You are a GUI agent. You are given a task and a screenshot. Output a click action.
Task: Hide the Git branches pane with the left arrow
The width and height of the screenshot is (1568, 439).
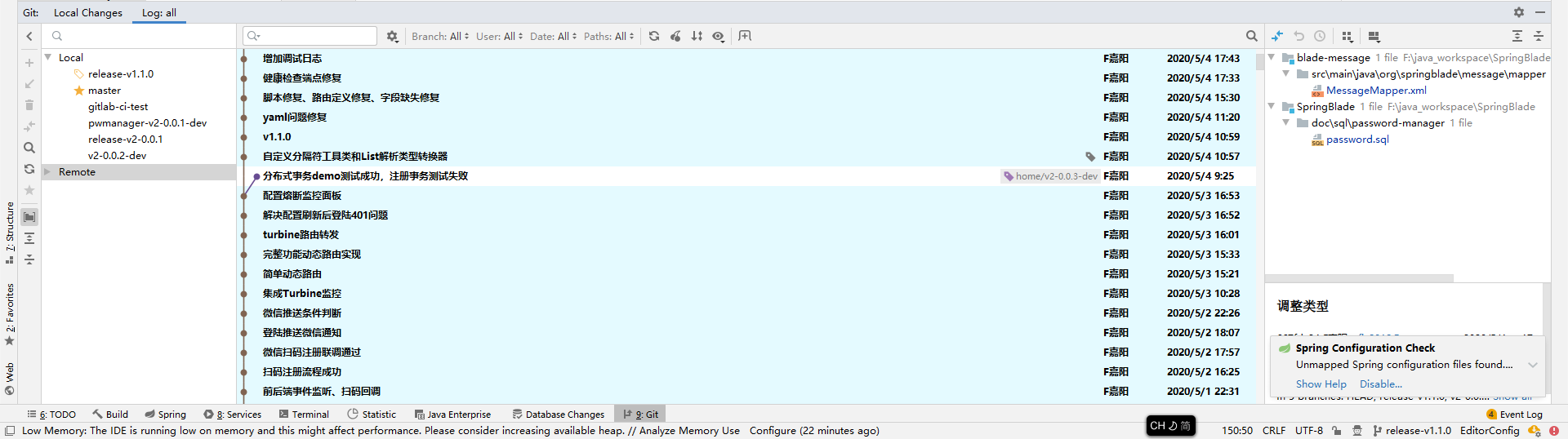point(29,36)
